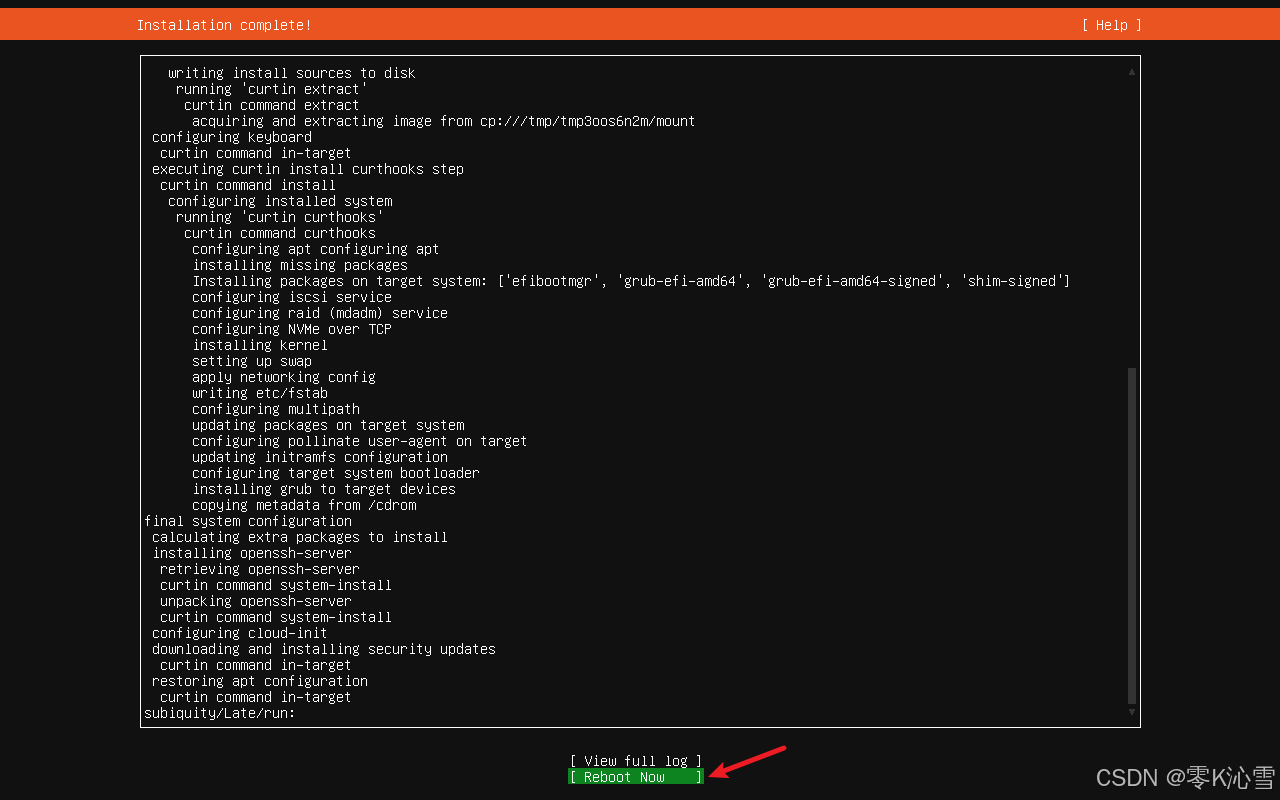Select the 'final system configuration' line

click(248, 521)
